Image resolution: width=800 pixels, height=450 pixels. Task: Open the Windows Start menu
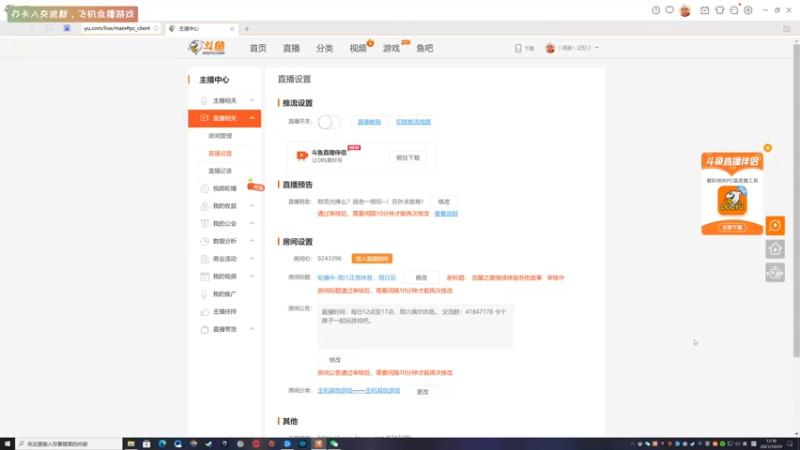[7, 444]
